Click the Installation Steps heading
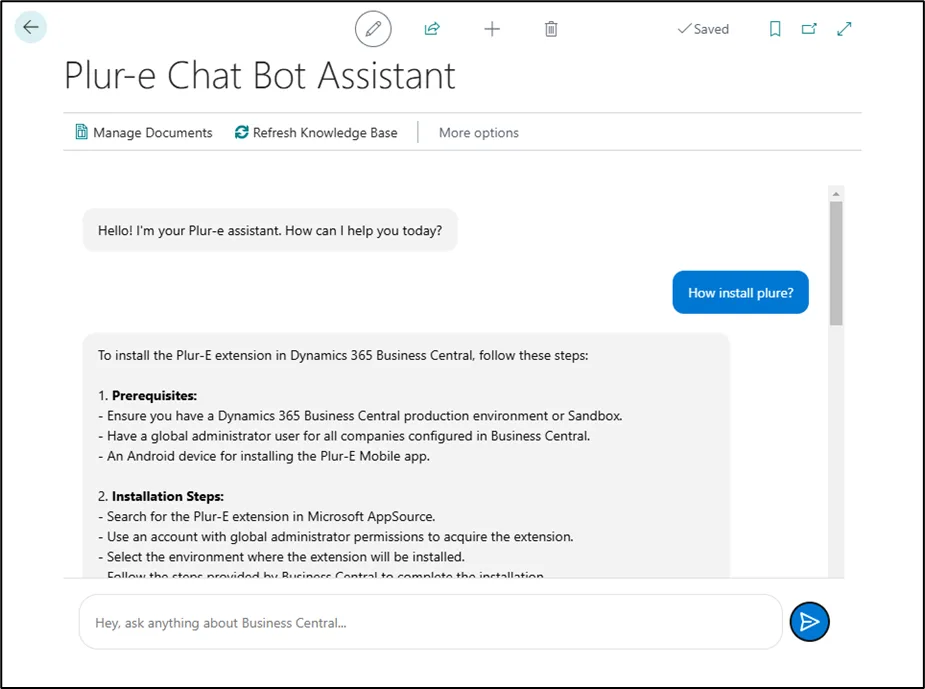This screenshot has height=689, width=925. (x=168, y=496)
